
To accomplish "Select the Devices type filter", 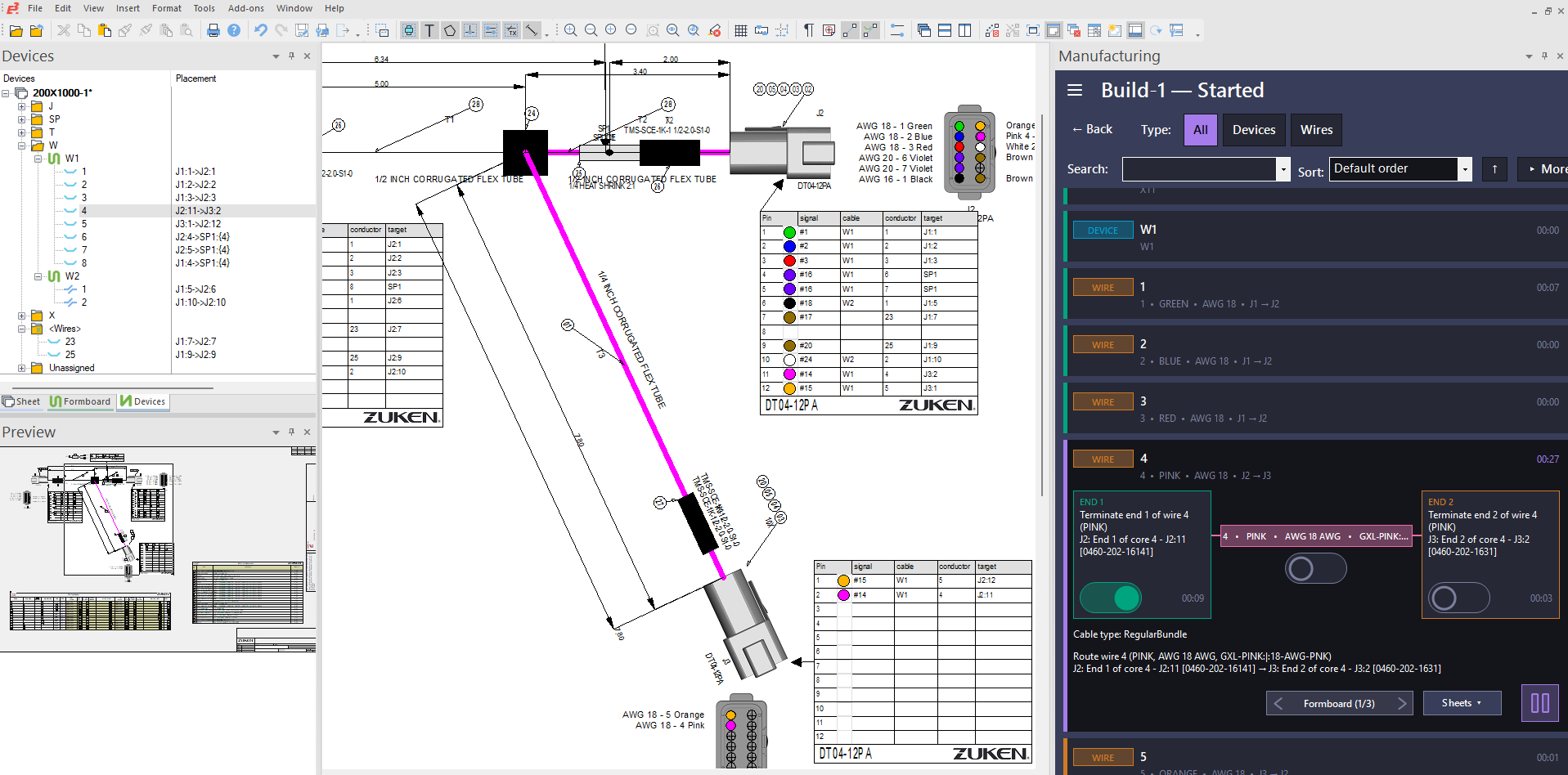I will 1254,130.
